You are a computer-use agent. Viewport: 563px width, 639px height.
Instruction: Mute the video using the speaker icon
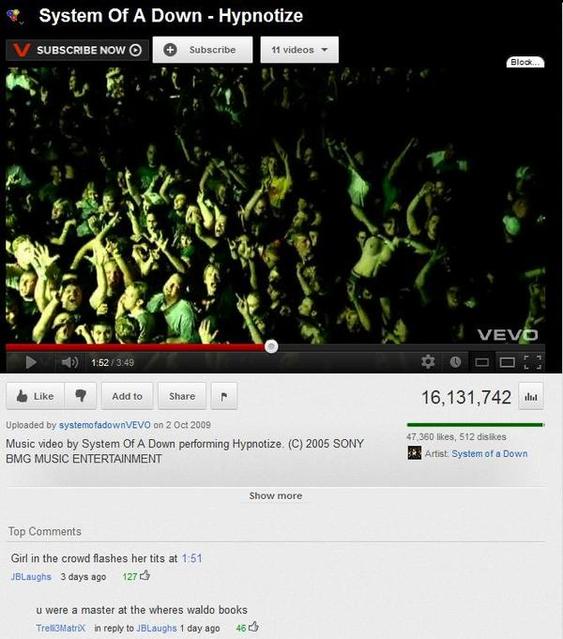click(x=69, y=362)
